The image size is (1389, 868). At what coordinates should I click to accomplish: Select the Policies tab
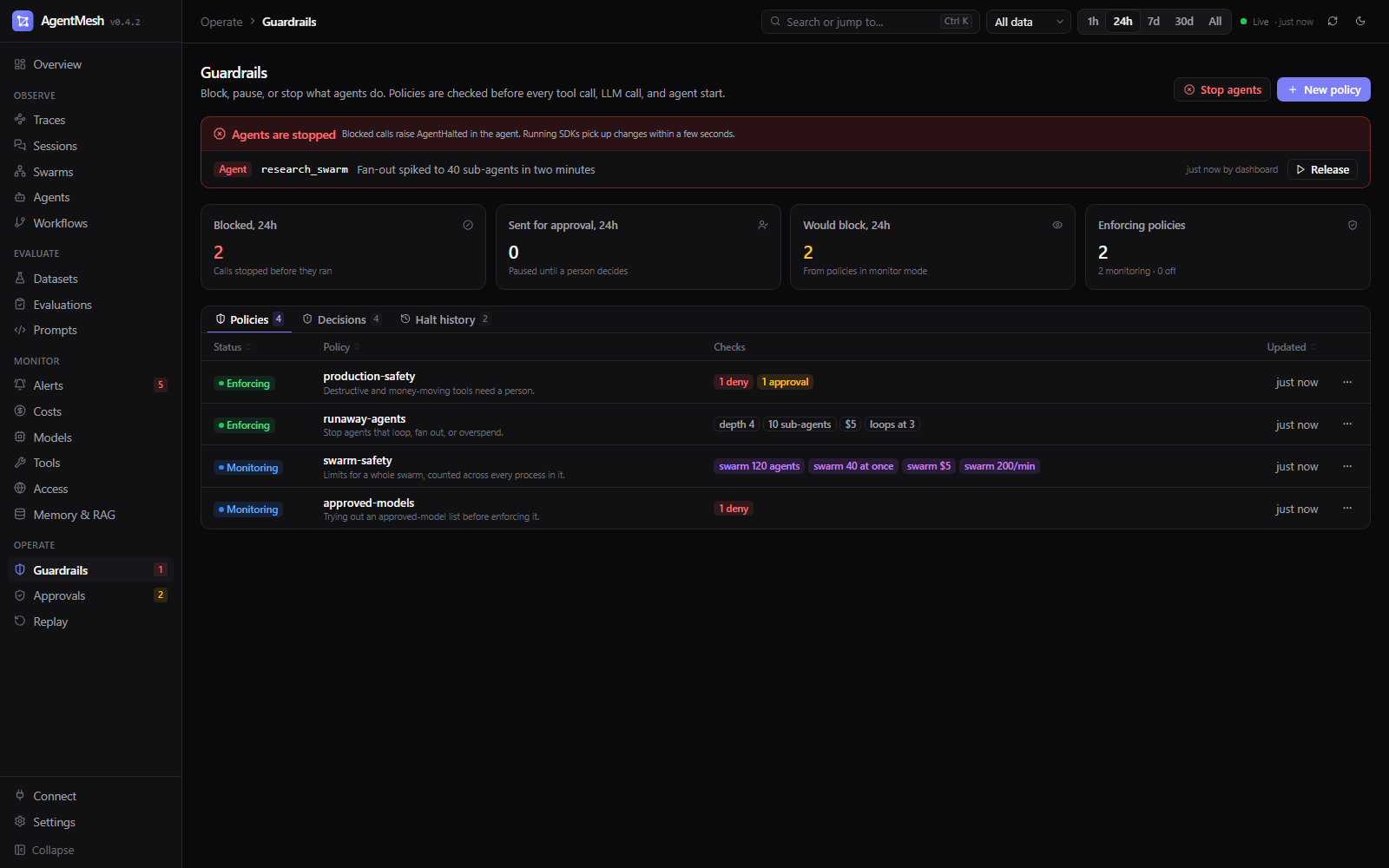[249, 319]
